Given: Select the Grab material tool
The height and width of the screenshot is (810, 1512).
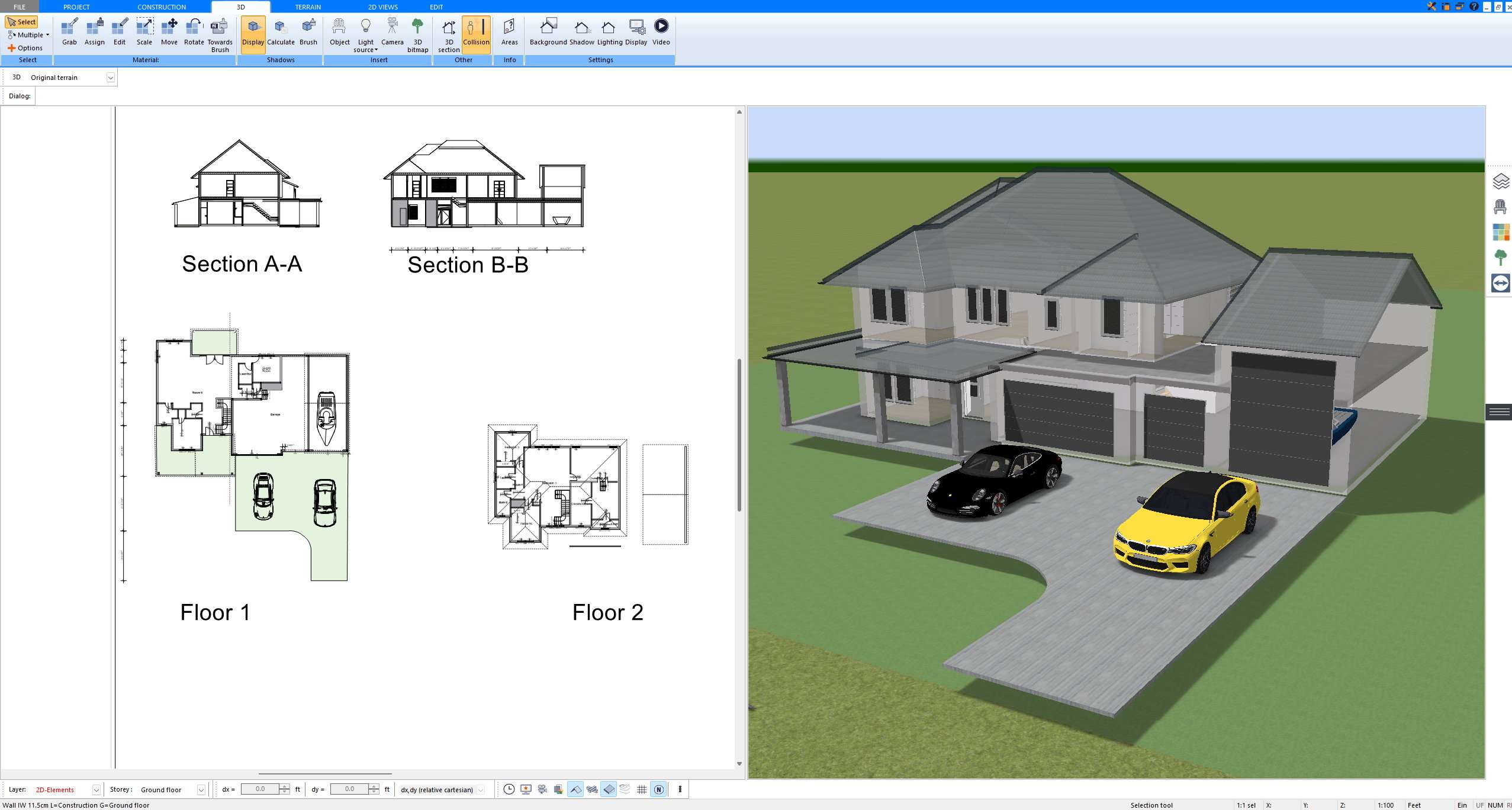Looking at the screenshot, I should click(x=69, y=32).
